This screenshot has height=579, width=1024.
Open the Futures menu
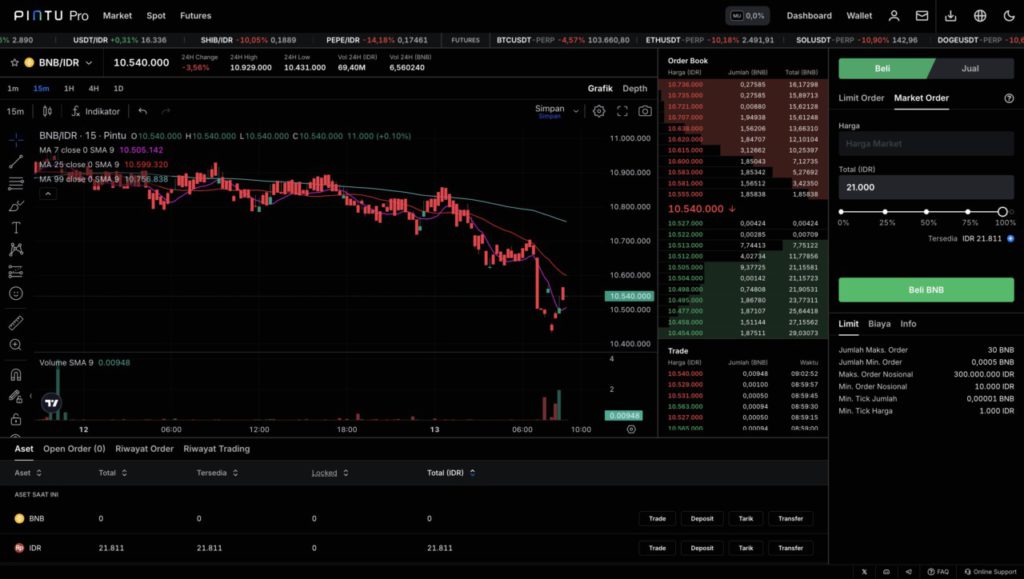point(195,16)
